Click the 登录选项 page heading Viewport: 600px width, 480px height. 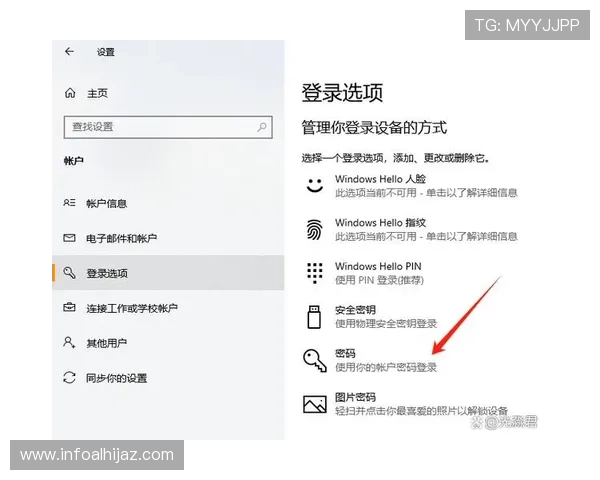coord(342,93)
